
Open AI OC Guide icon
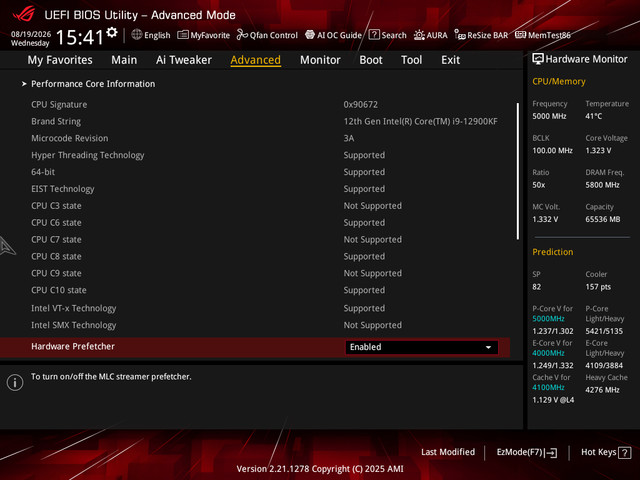click(310, 35)
